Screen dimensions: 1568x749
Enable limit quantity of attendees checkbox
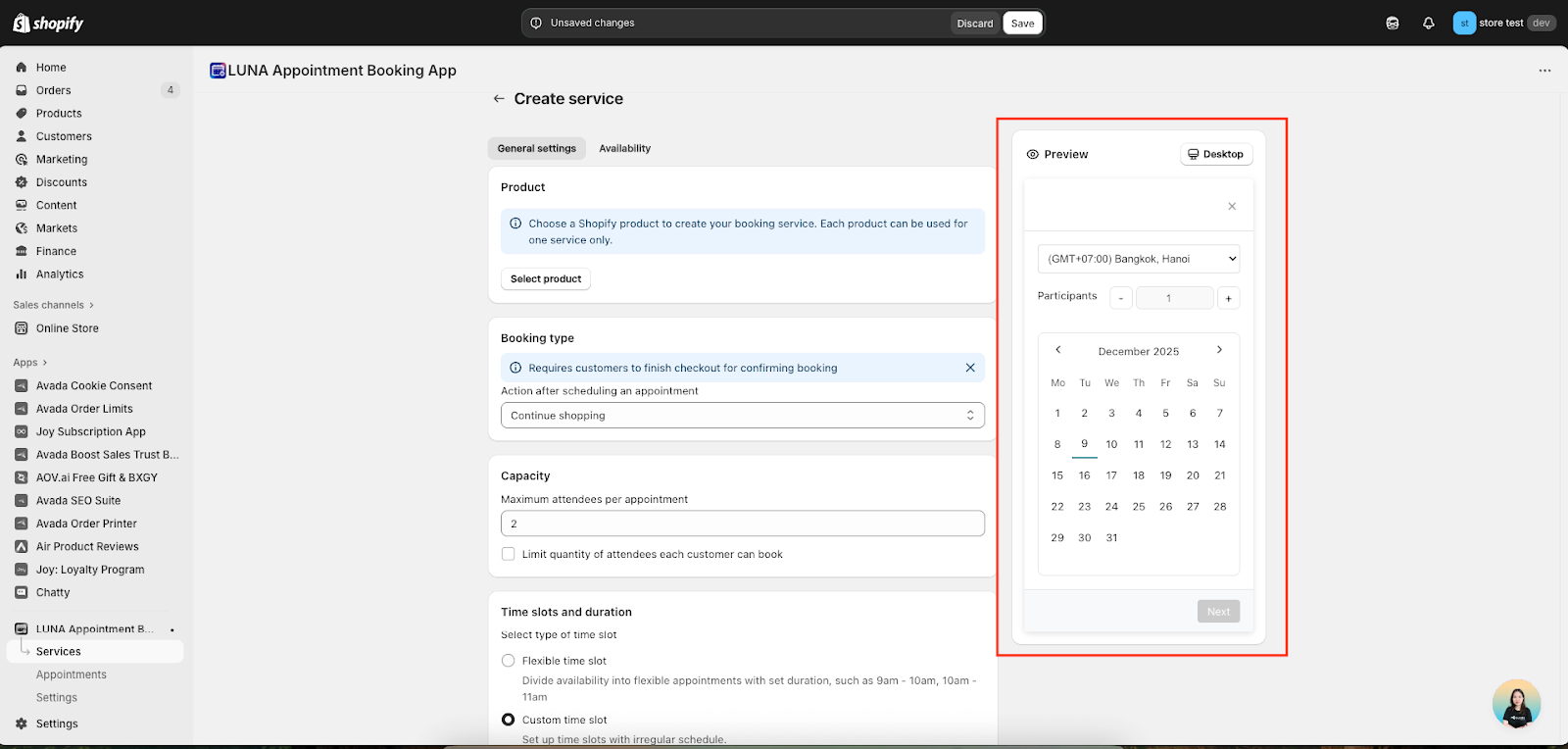509,554
